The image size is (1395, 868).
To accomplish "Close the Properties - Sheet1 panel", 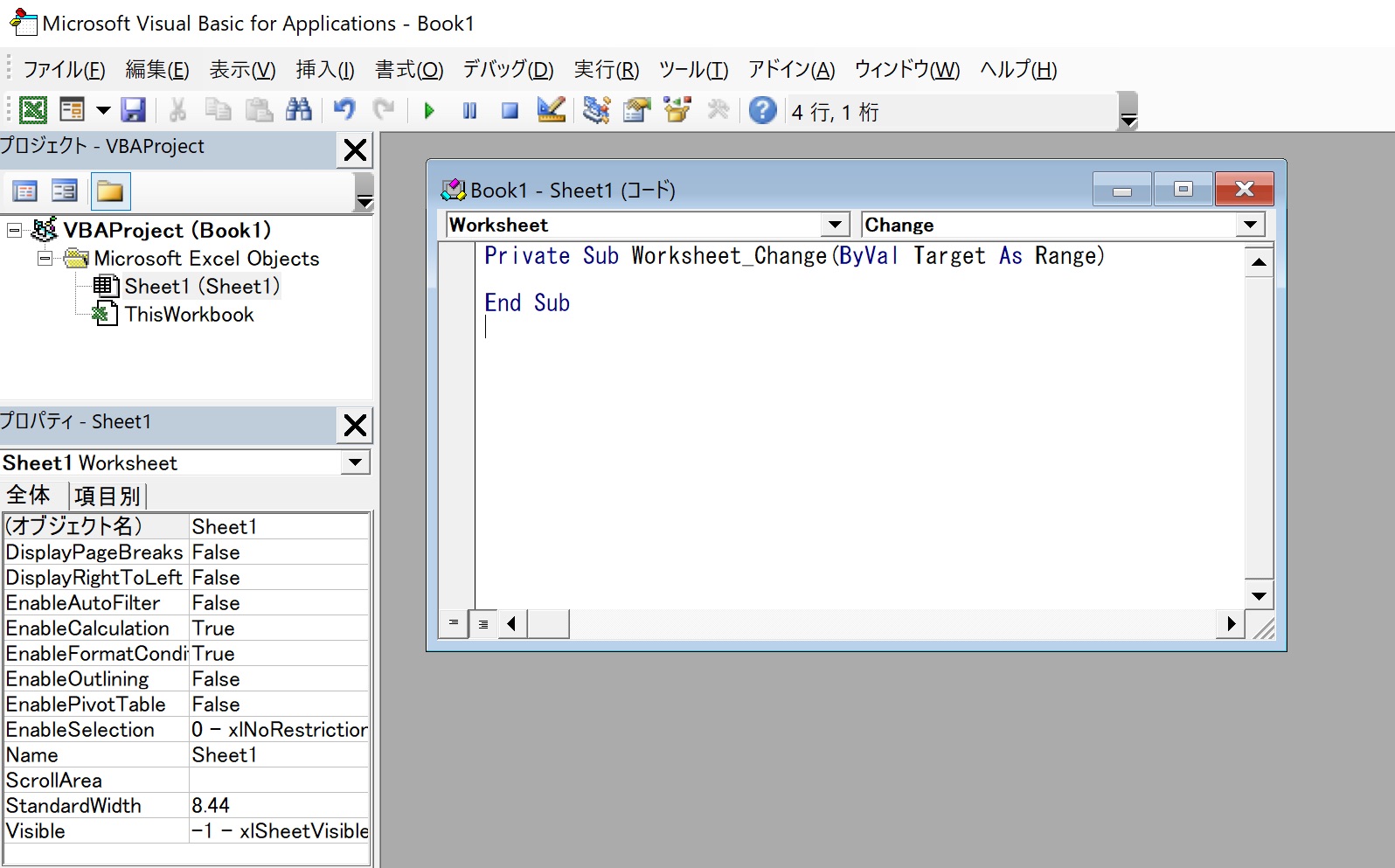I will pos(355,426).
